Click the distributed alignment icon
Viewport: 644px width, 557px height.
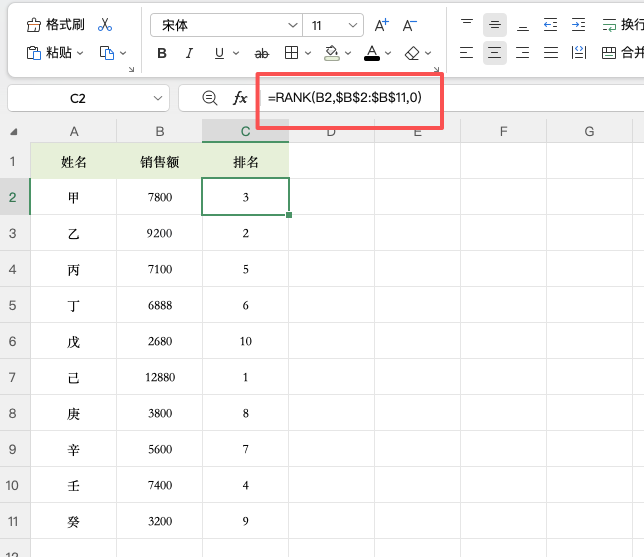(579, 53)
